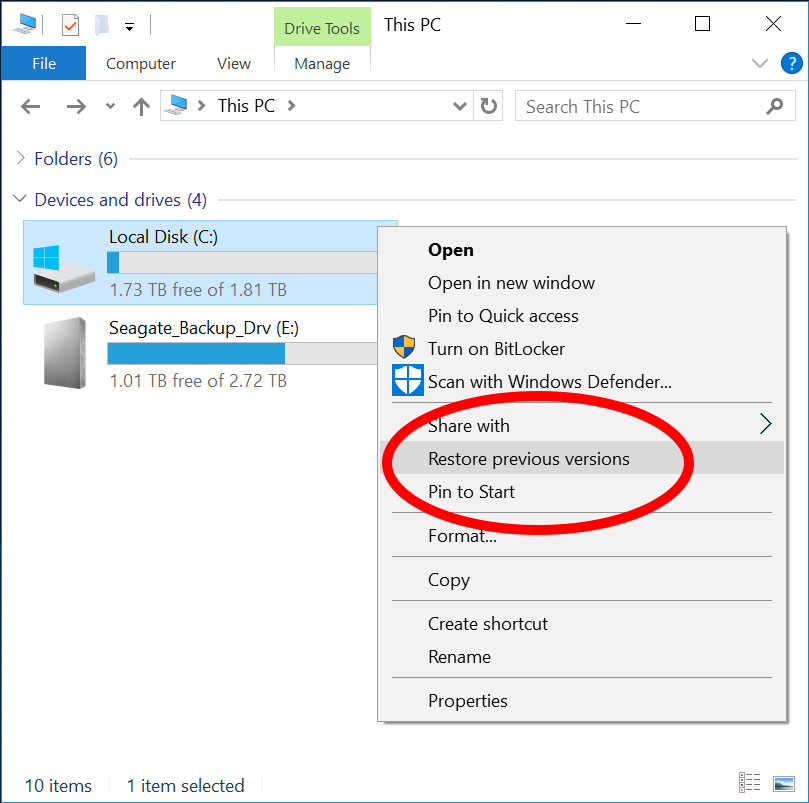Click the Back navigation arrow
The image size is (809, 803).
(30, 107)
